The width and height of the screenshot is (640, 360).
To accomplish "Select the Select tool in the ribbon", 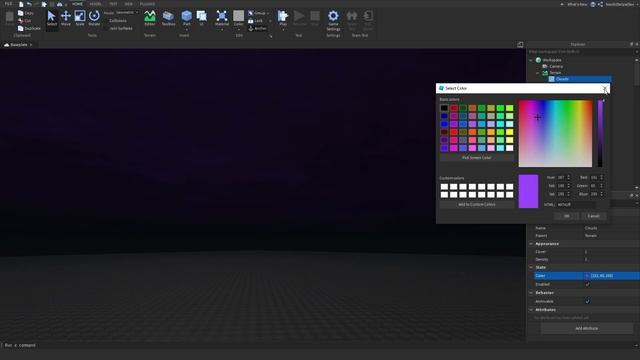I will tap(51, 18).
